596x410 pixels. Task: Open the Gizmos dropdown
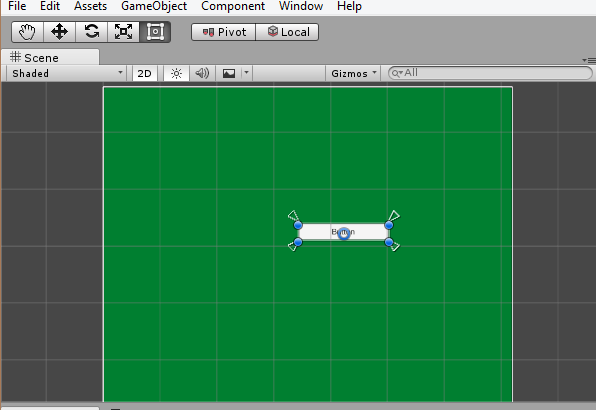coord(353,73)
